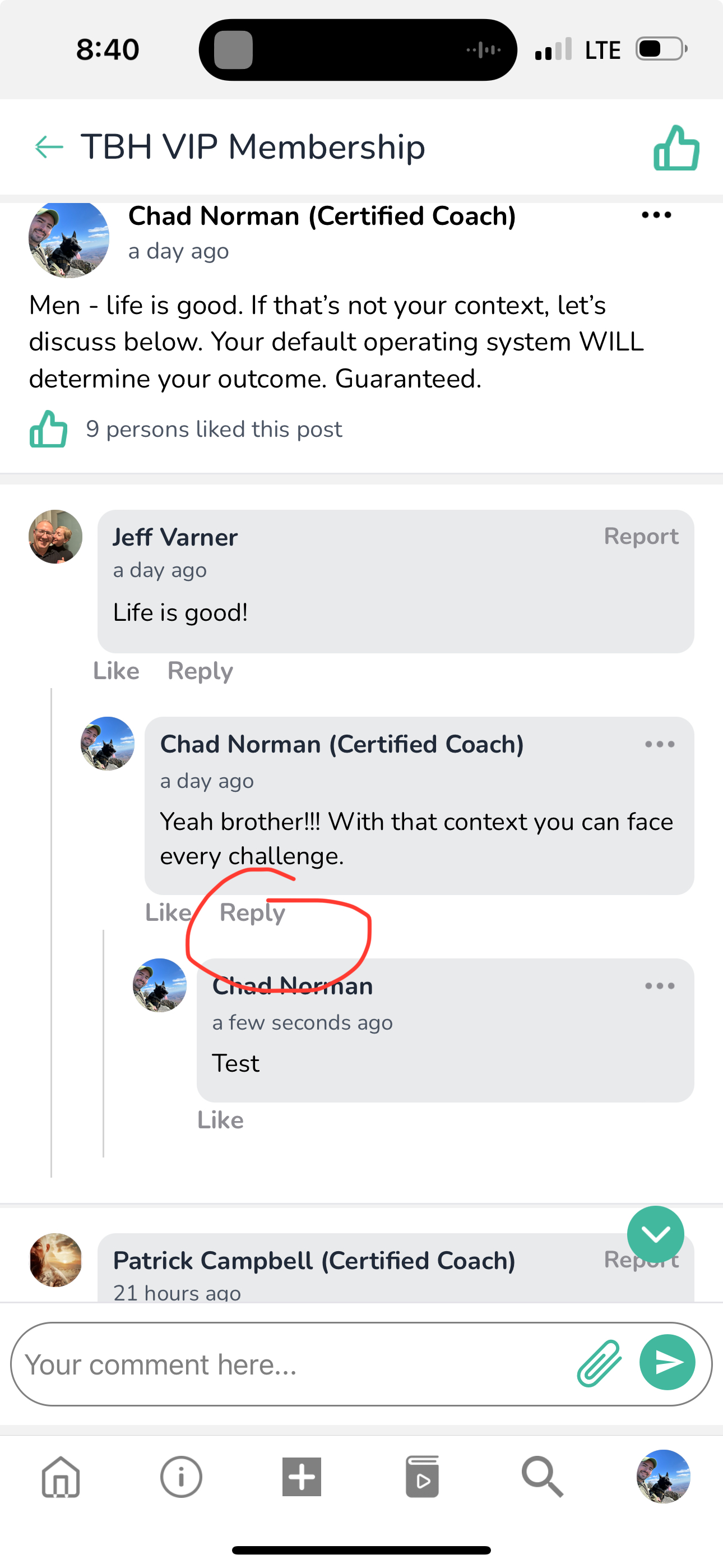Tap the back arrow beside TBH VIP Membership

point(49,147)
